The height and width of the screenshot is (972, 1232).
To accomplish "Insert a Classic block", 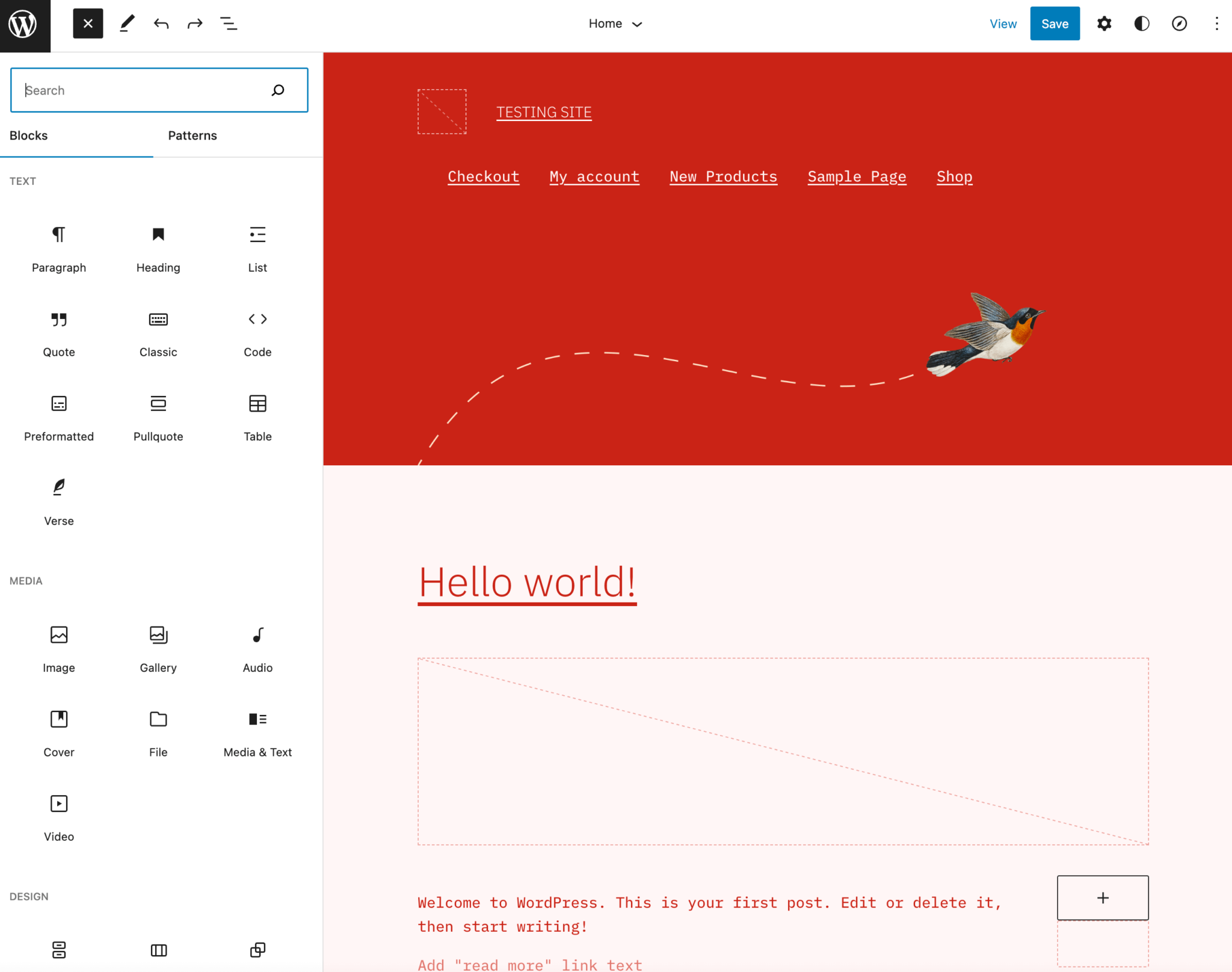I will click(158, 333).
